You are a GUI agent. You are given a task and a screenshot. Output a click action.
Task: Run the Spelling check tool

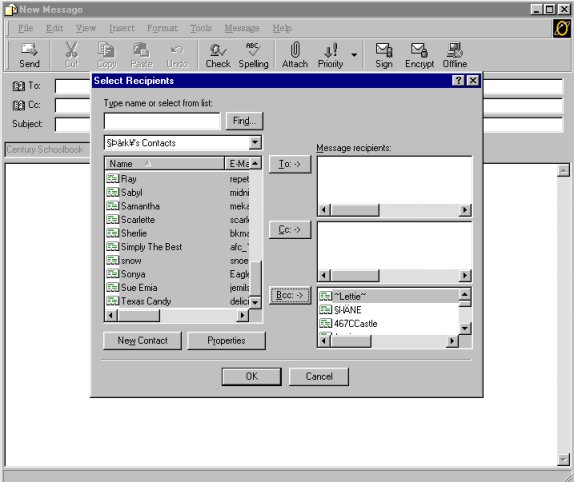point(253,55)
